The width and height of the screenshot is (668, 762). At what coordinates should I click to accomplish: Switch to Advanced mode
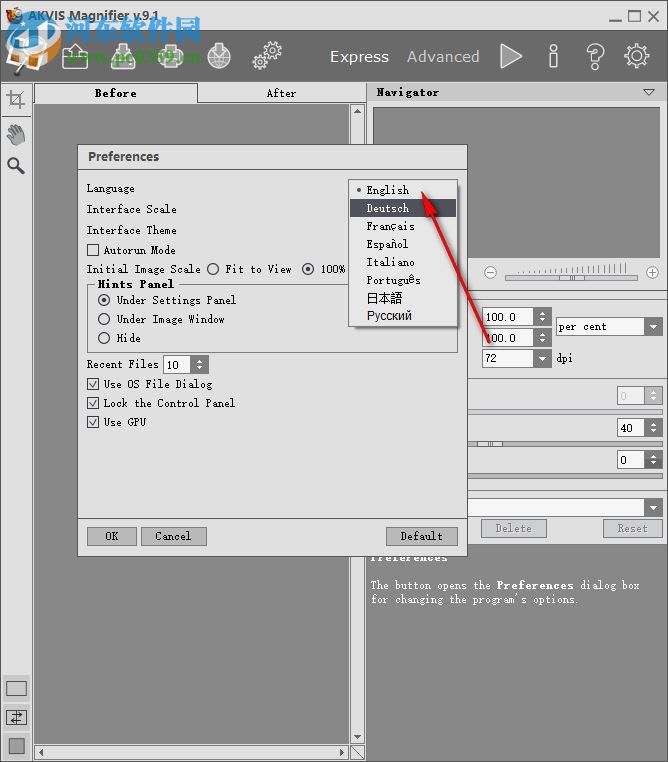click(x=443, y=57)
